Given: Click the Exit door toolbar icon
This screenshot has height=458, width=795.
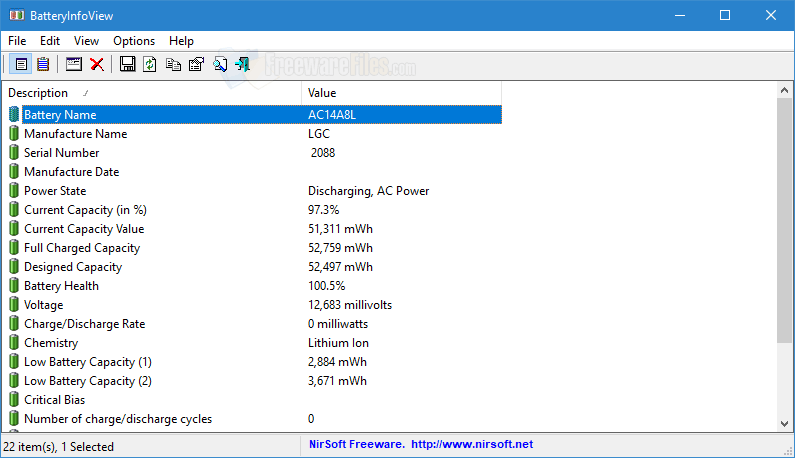Looking at the screenshot, I should [x=242, y=64].
